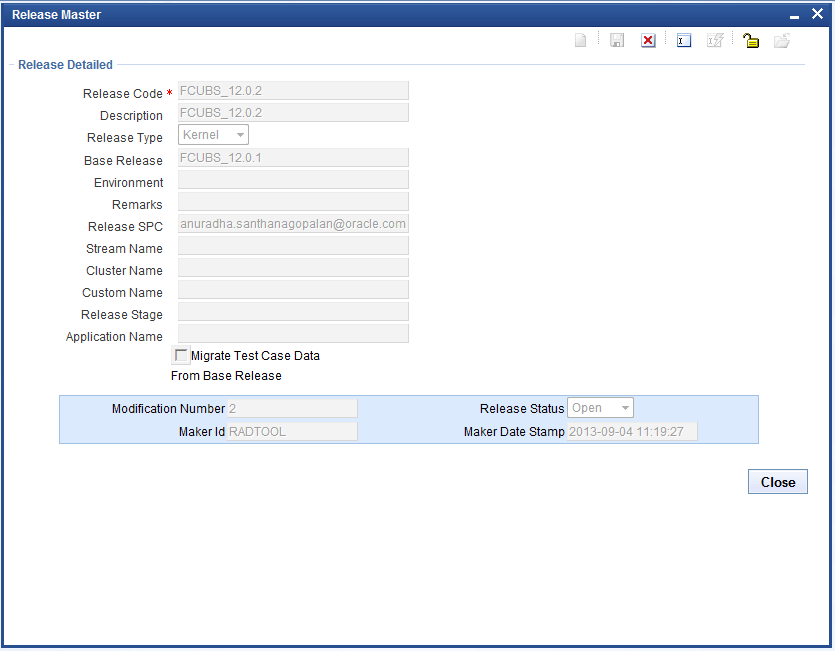The height and width of the screenshot is (651, 835).
Task: Click the Stream Name field
Action: pos(293,246)
